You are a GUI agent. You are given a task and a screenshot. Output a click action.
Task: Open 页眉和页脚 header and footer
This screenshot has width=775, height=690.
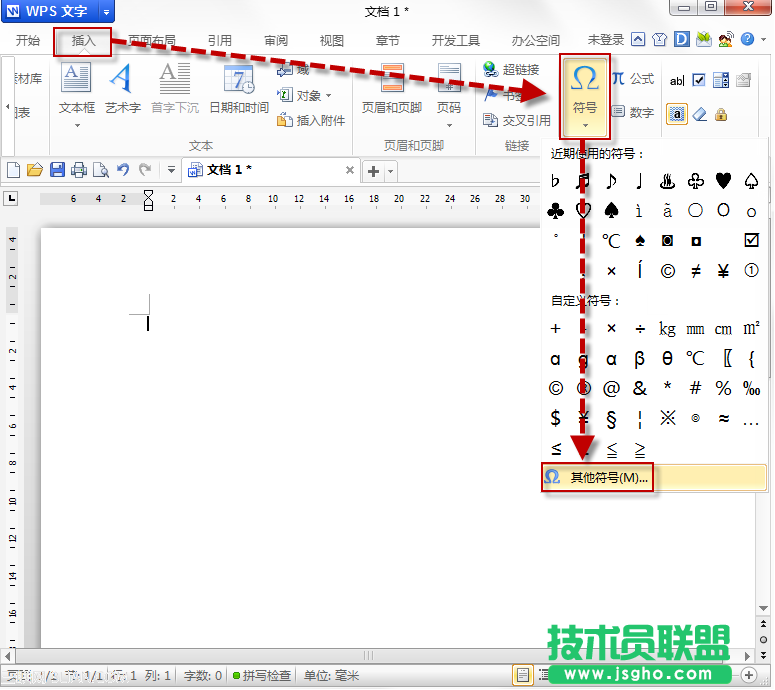click(x=392, y=89)
